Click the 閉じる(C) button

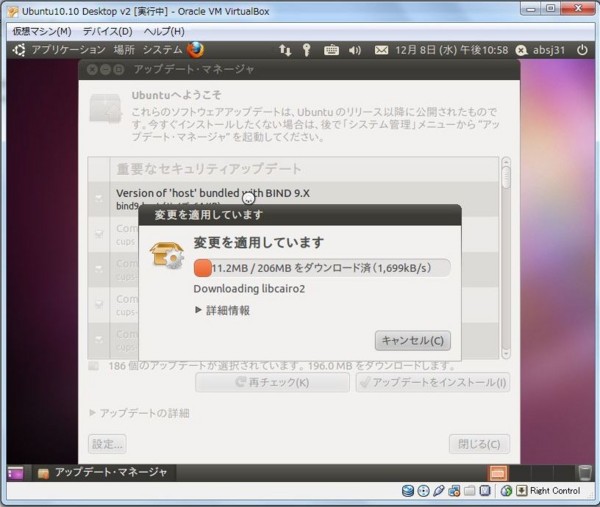pos(479,444)
